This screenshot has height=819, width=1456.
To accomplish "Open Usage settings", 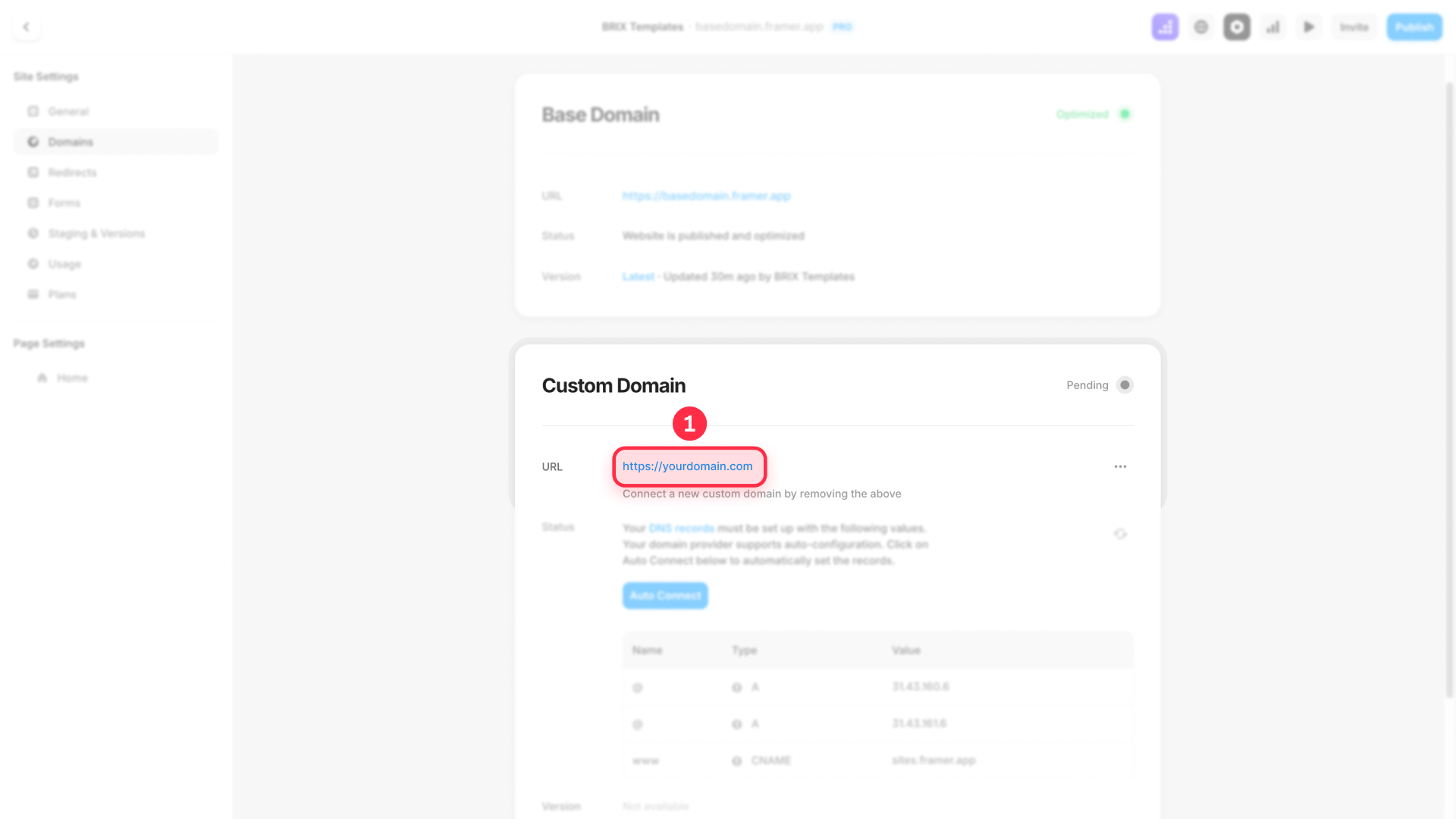I will tap(116, 264).
